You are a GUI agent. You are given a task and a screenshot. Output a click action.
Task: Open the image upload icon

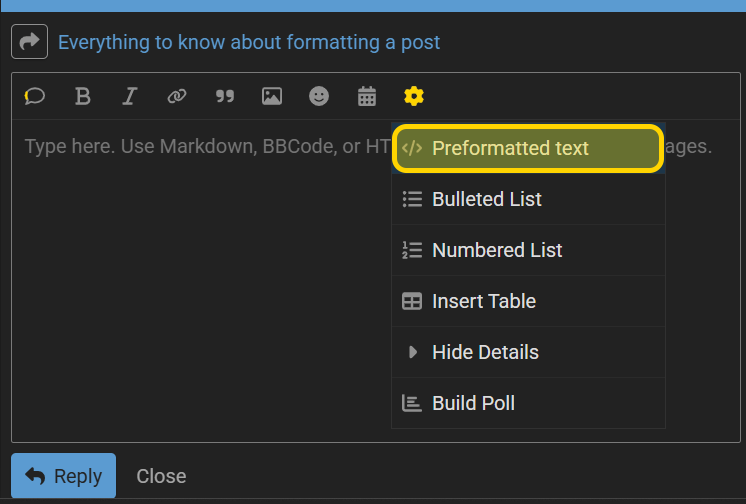pos(272,97)
